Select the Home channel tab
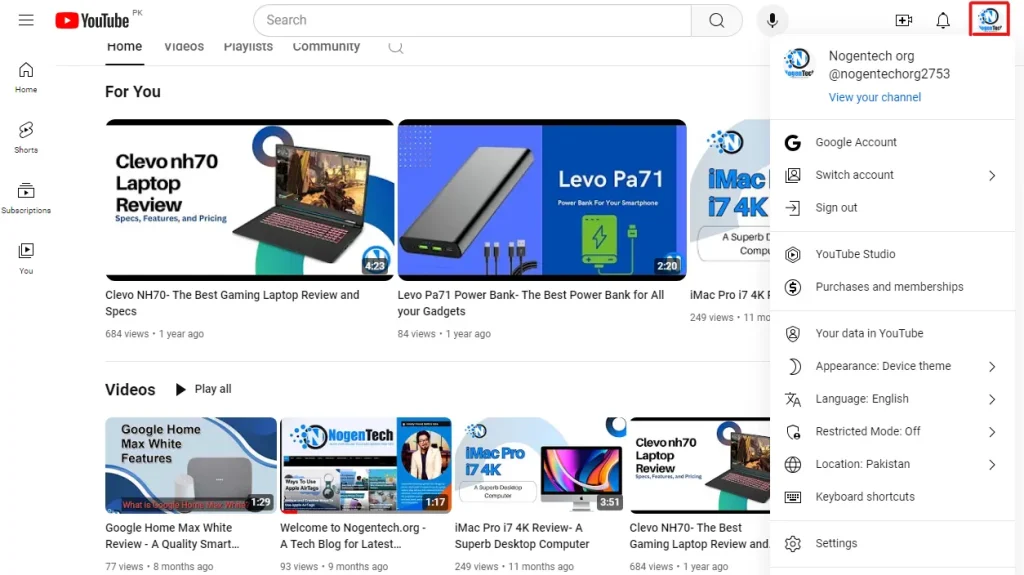1024x575 pixels. 124,47
